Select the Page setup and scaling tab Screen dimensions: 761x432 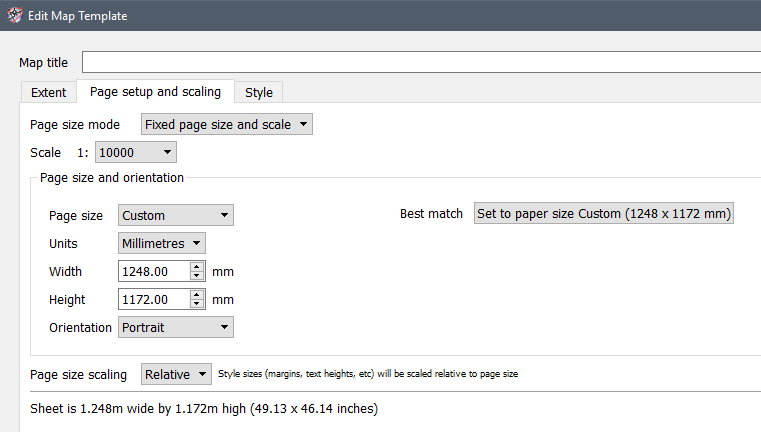155,92
